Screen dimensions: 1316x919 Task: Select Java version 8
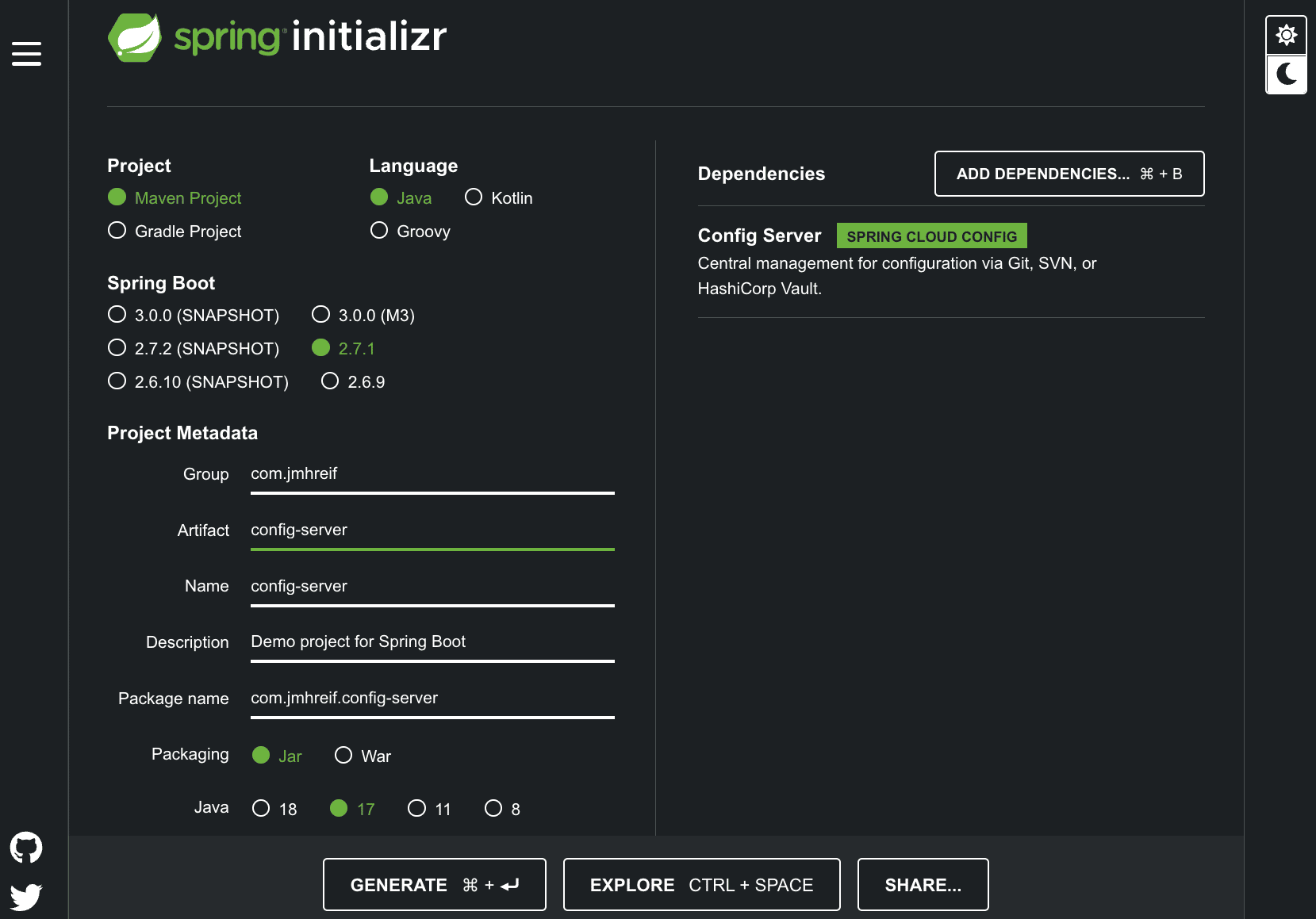tap(503, 809)
